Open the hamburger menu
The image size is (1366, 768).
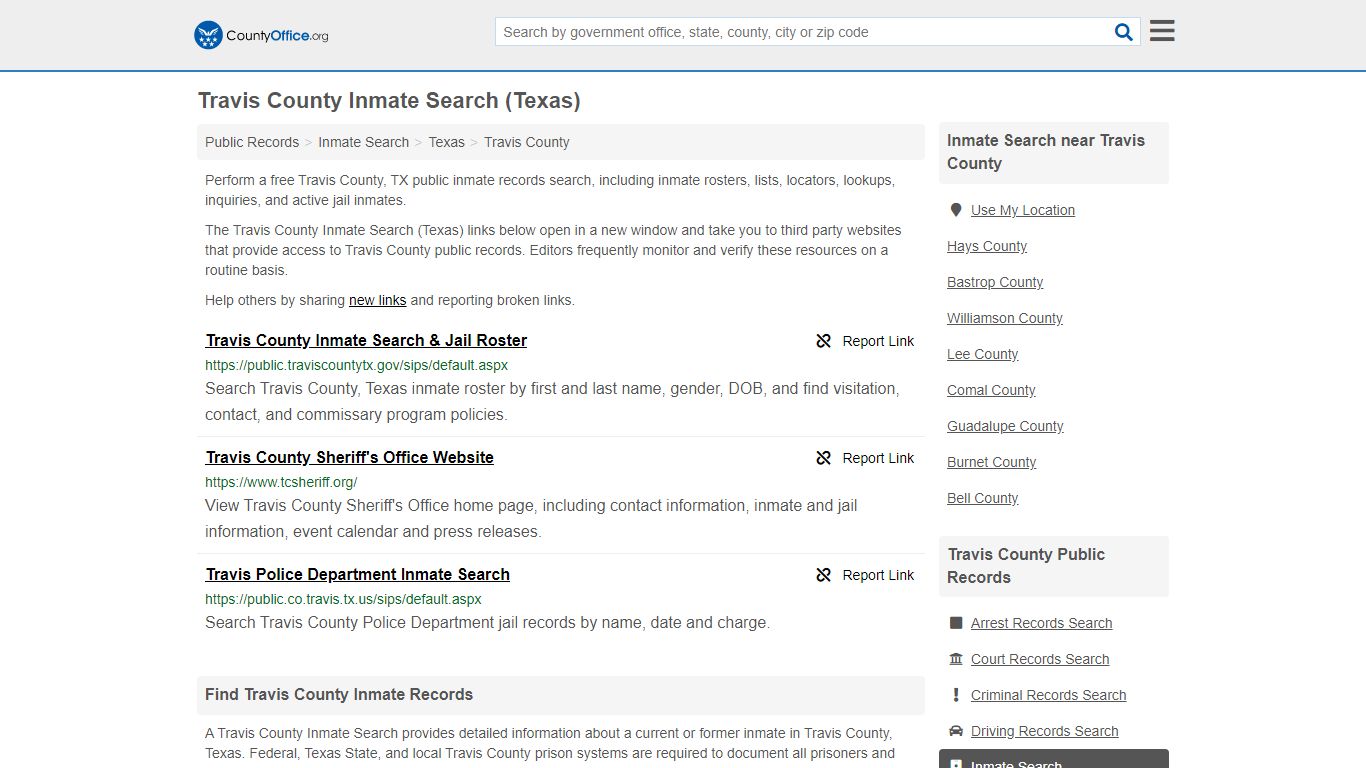coord(1162,31)
